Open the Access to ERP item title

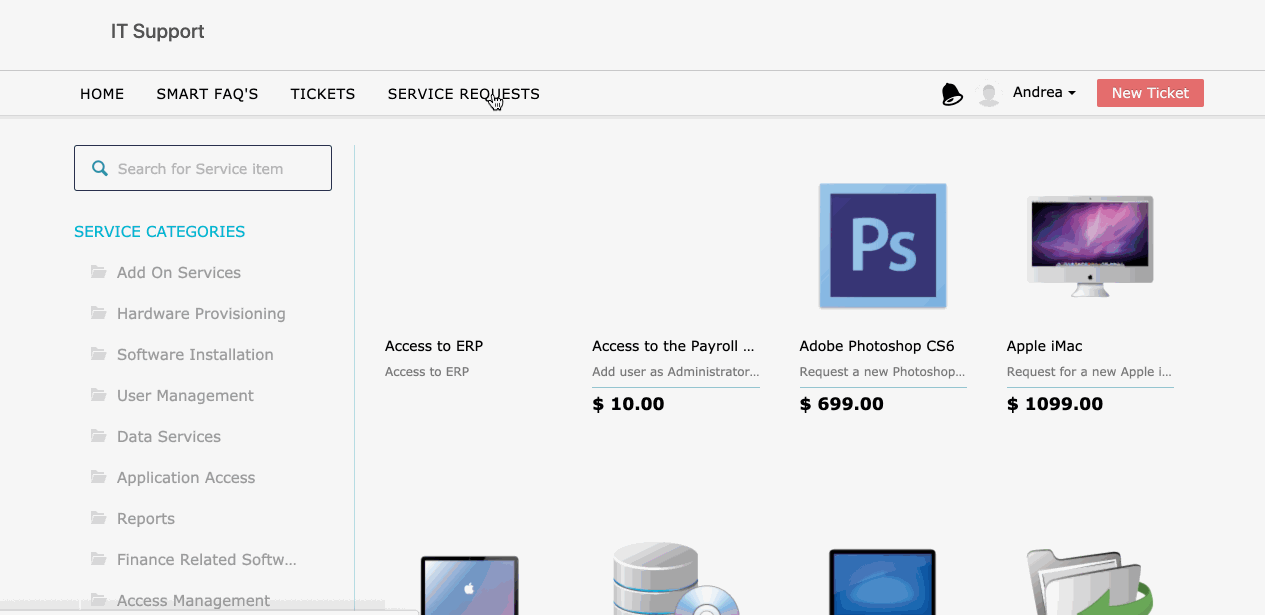(x=434, y=346)
